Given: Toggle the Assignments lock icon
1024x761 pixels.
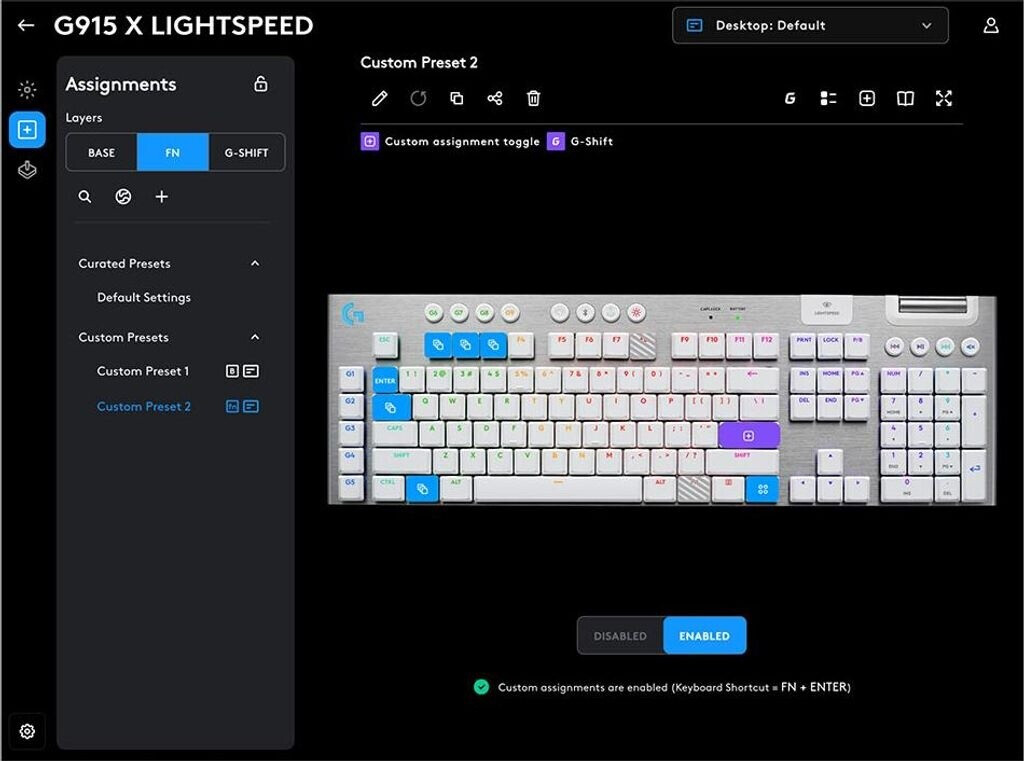Looking at the screenshot, I should pos(261,84).
